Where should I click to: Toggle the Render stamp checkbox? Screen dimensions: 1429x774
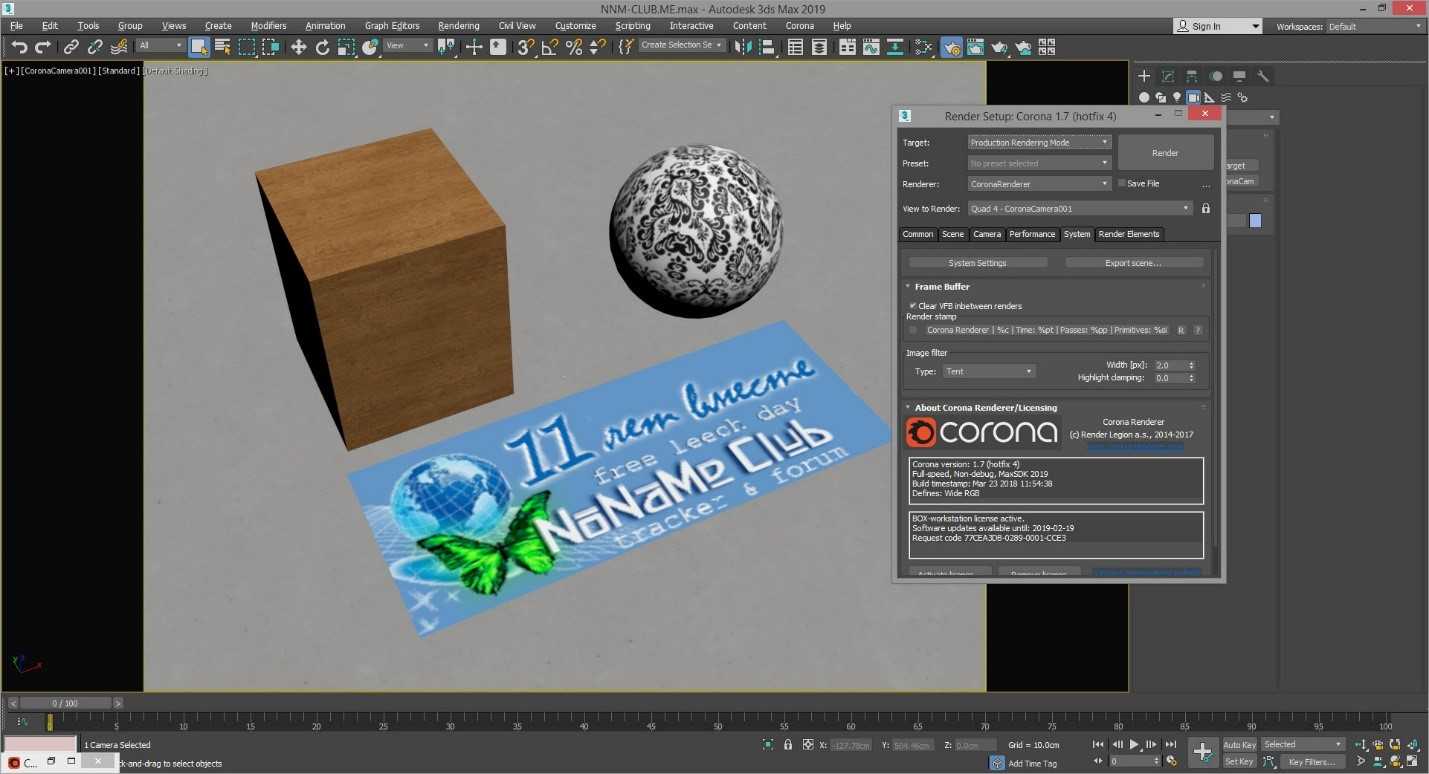point(913,330)
